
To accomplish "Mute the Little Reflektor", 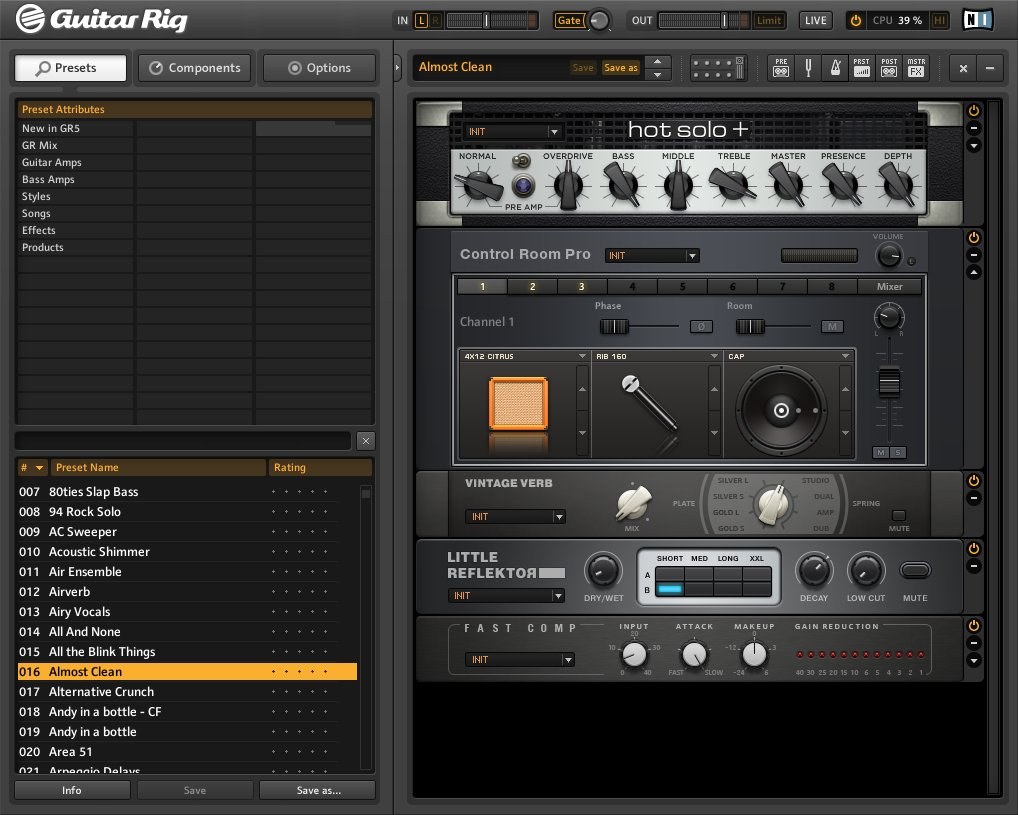I will (915, 570).
